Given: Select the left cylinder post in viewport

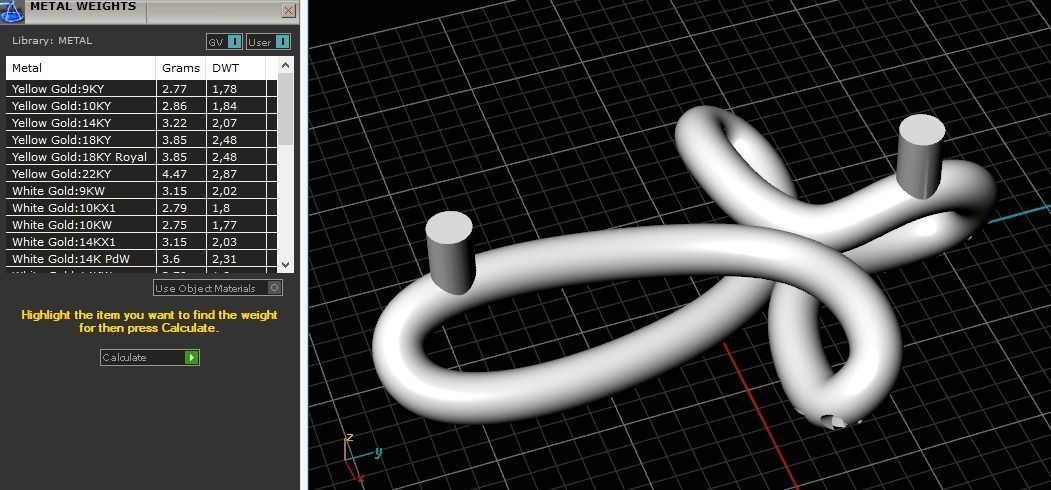Looking at the screenshot, I should [x=450, y=253].
